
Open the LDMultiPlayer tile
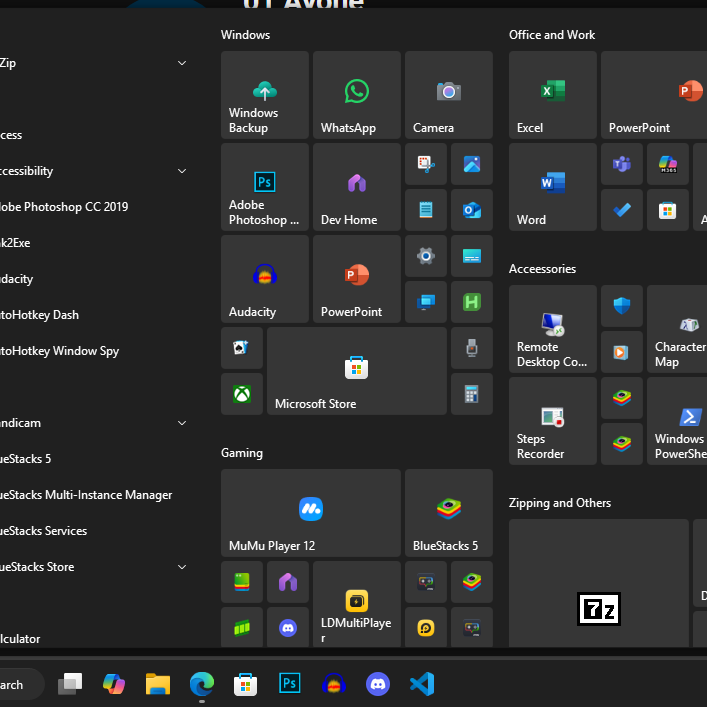tap(357, 604)
